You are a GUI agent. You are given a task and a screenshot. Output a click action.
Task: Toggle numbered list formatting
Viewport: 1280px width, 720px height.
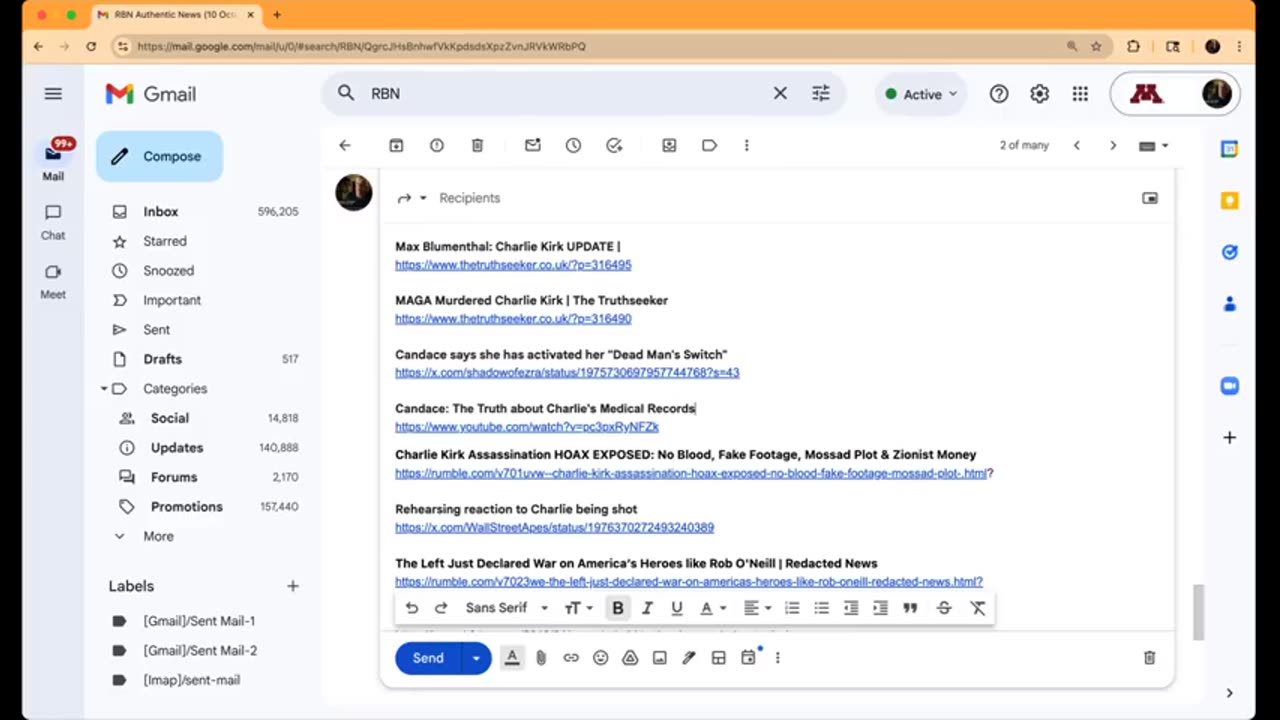pos(792,608)
